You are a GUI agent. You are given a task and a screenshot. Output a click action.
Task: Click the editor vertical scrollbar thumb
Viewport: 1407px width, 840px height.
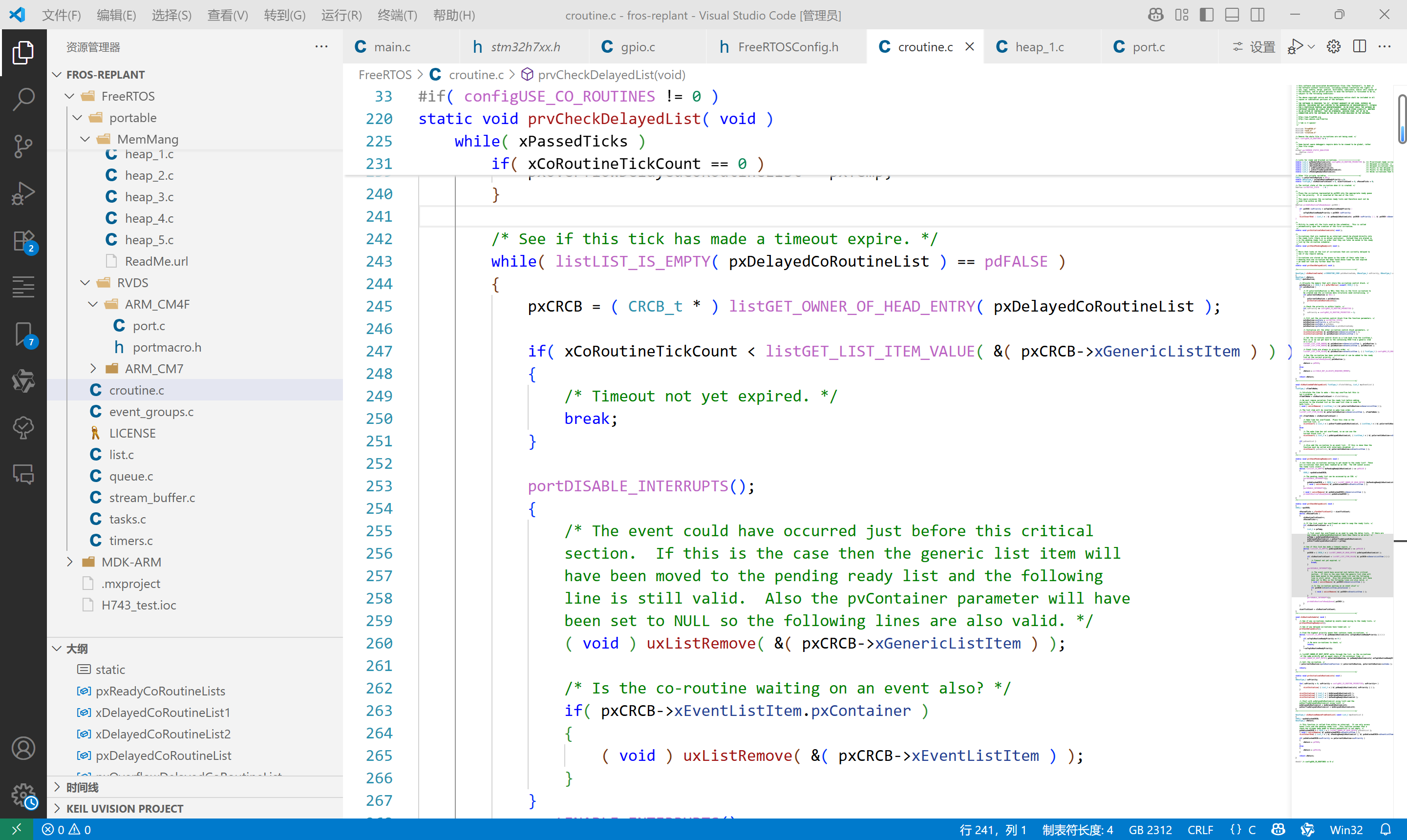pos(1402,120)
